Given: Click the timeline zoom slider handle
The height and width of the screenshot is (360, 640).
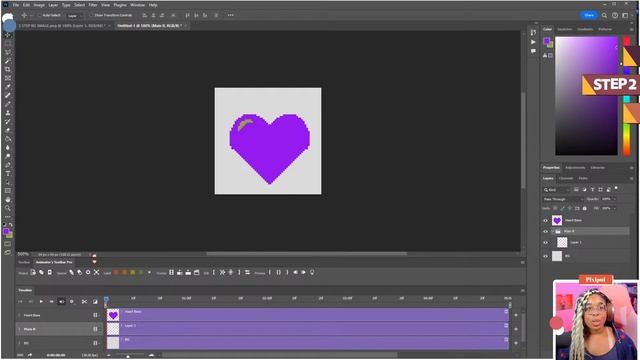Looking at the screenshot, I should [128, 356].
